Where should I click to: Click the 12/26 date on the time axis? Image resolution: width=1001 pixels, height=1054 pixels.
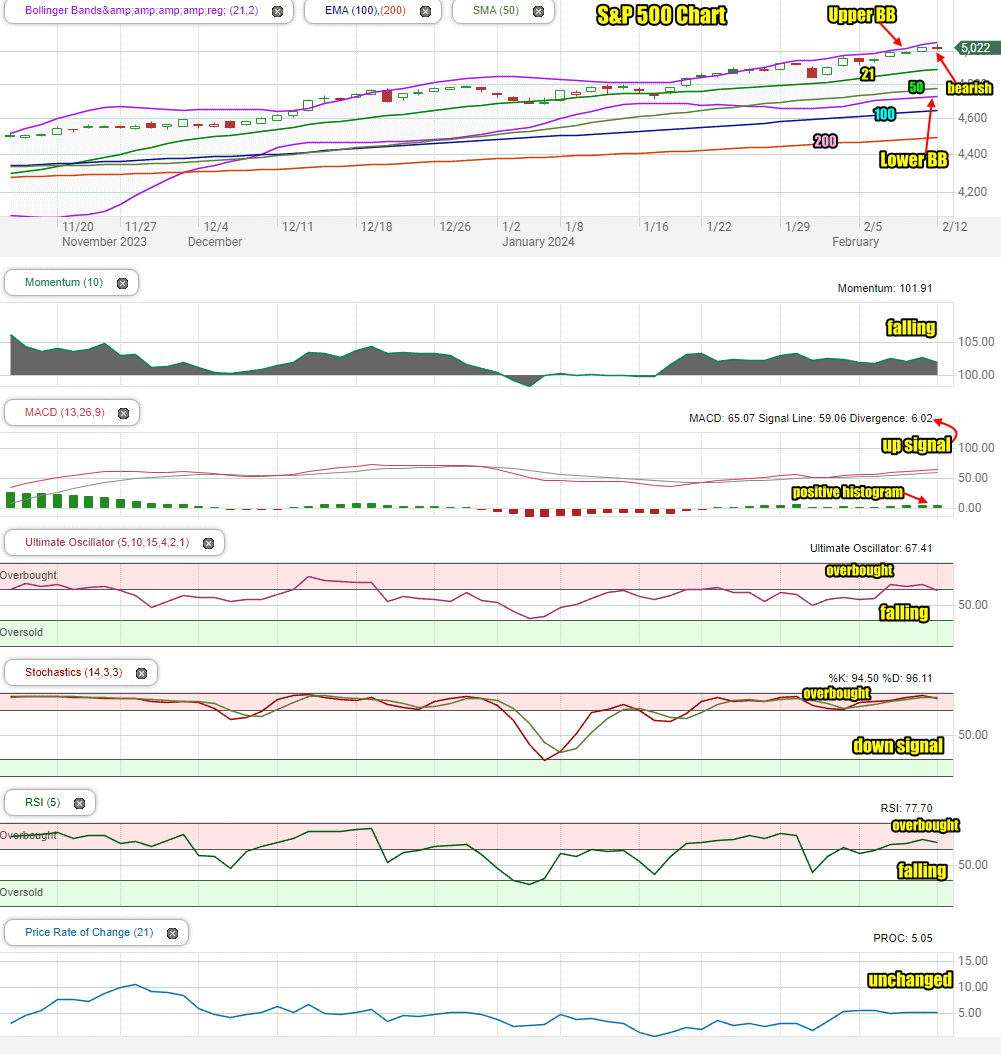point(455,227)
